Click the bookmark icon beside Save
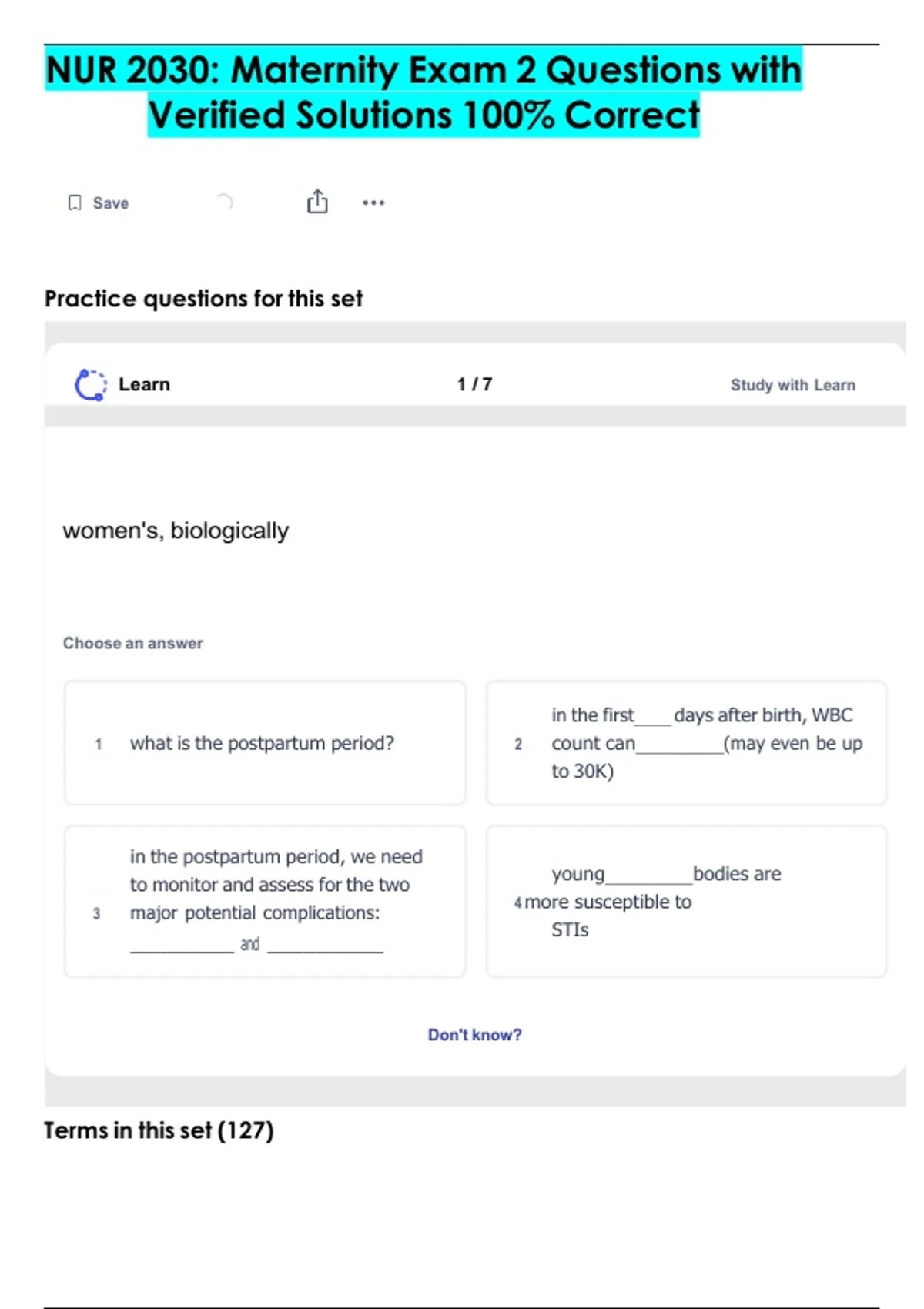This screenshot has height=1309, width=924. click(75, 203)
